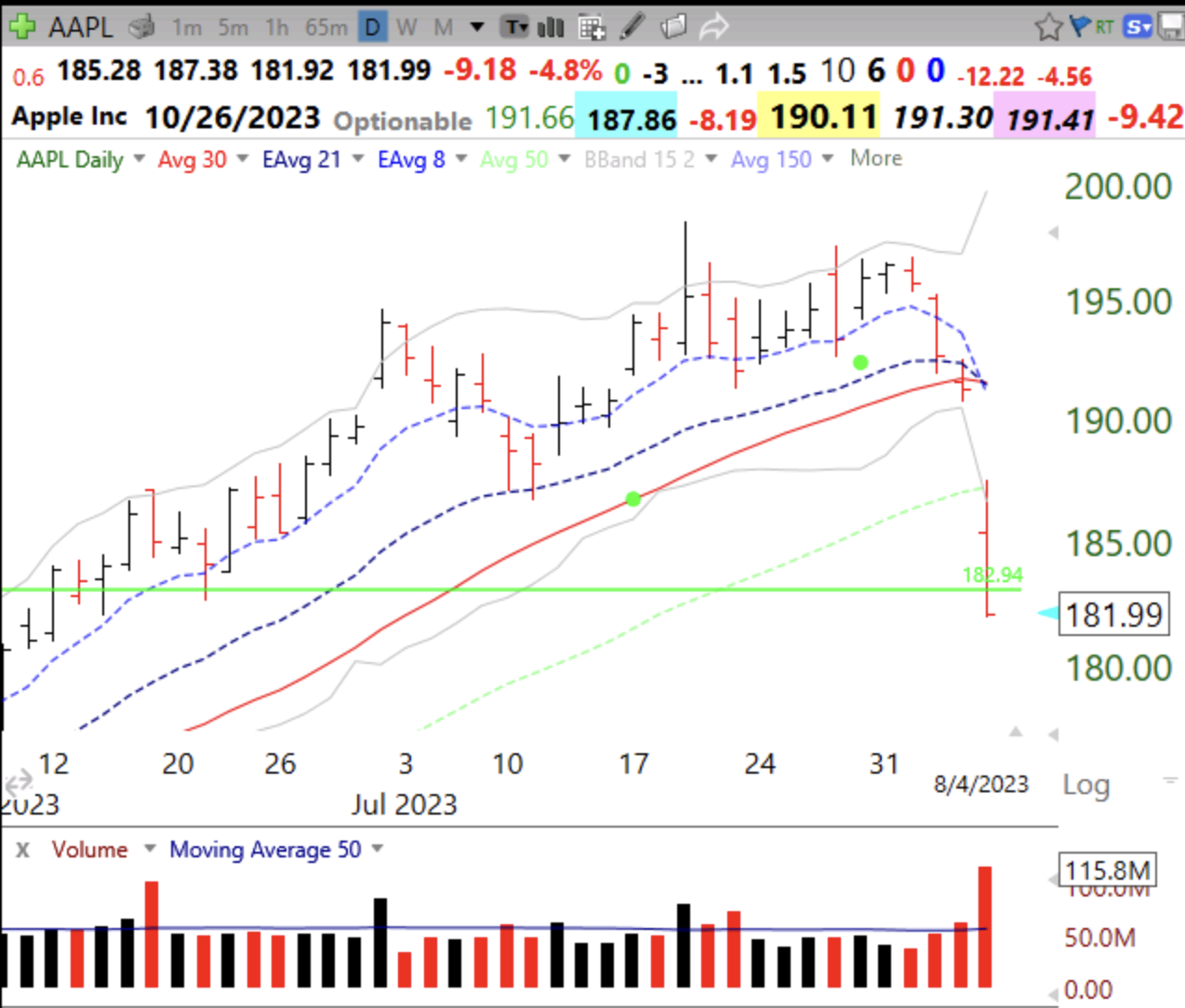The image size is (1185, 1008).
Task: Click the blue S icon
Action: coord(1138,27)
